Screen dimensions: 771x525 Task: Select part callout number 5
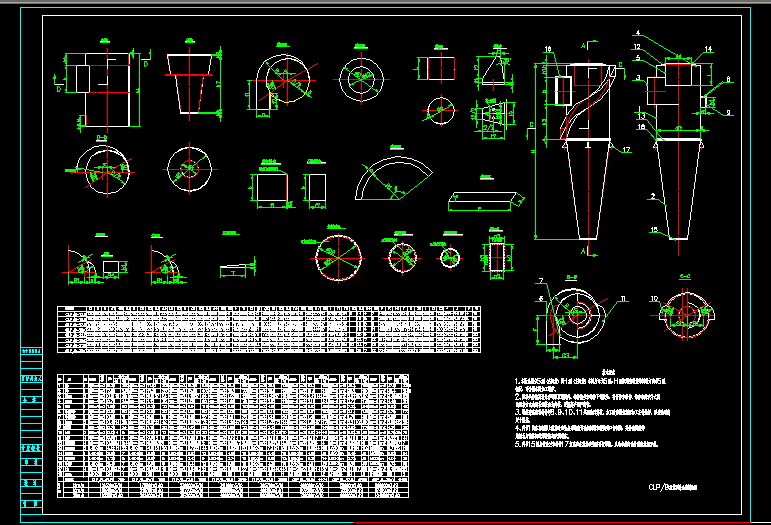coord(638,58)
